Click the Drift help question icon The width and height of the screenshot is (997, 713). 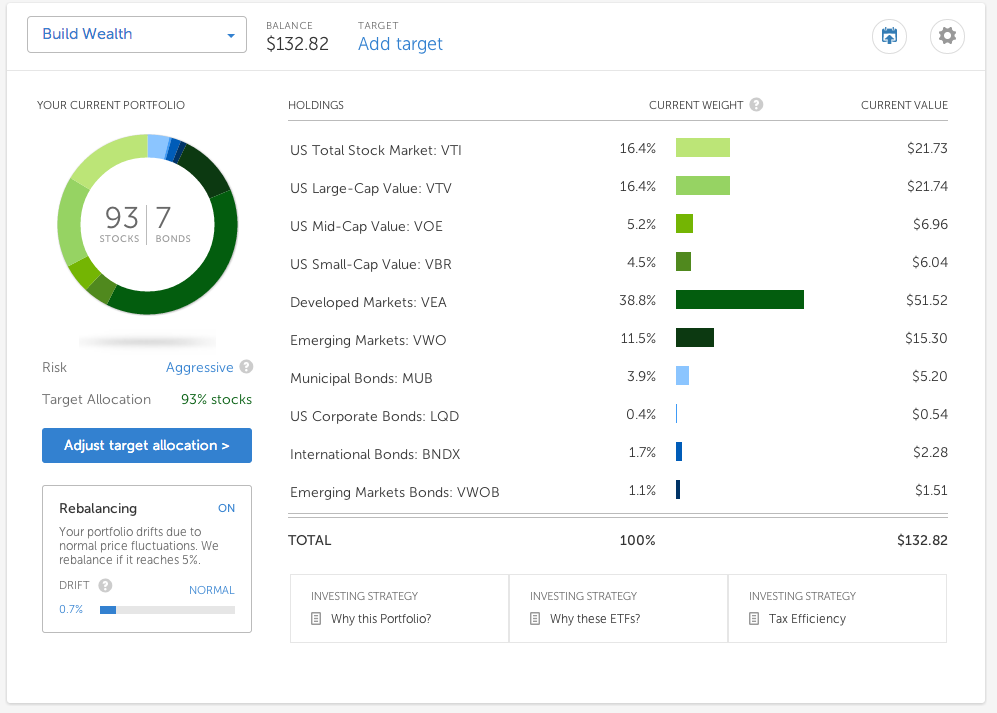point(106,585)
